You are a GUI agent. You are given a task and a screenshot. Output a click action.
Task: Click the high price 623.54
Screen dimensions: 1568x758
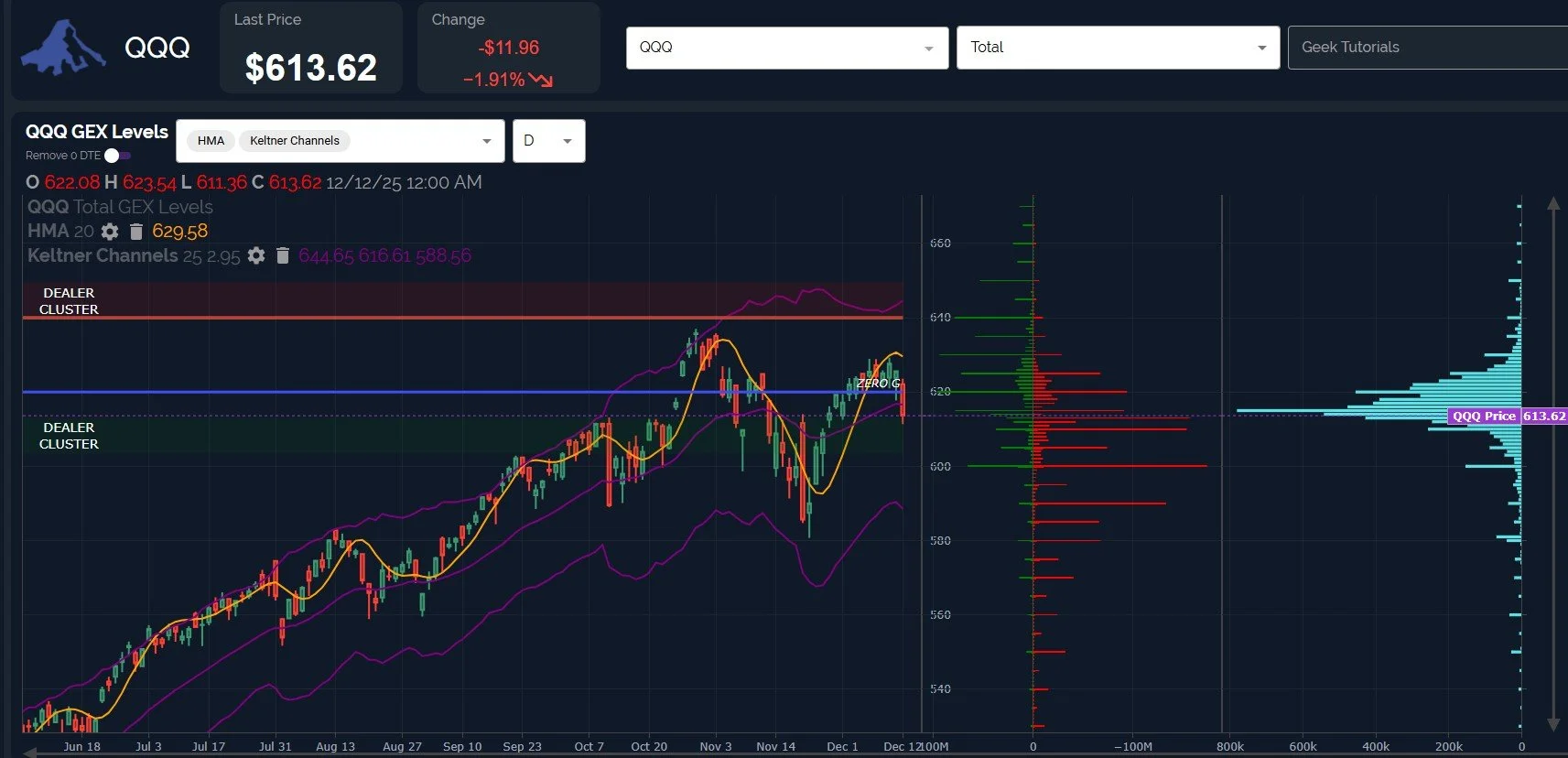tap(149, 182)
